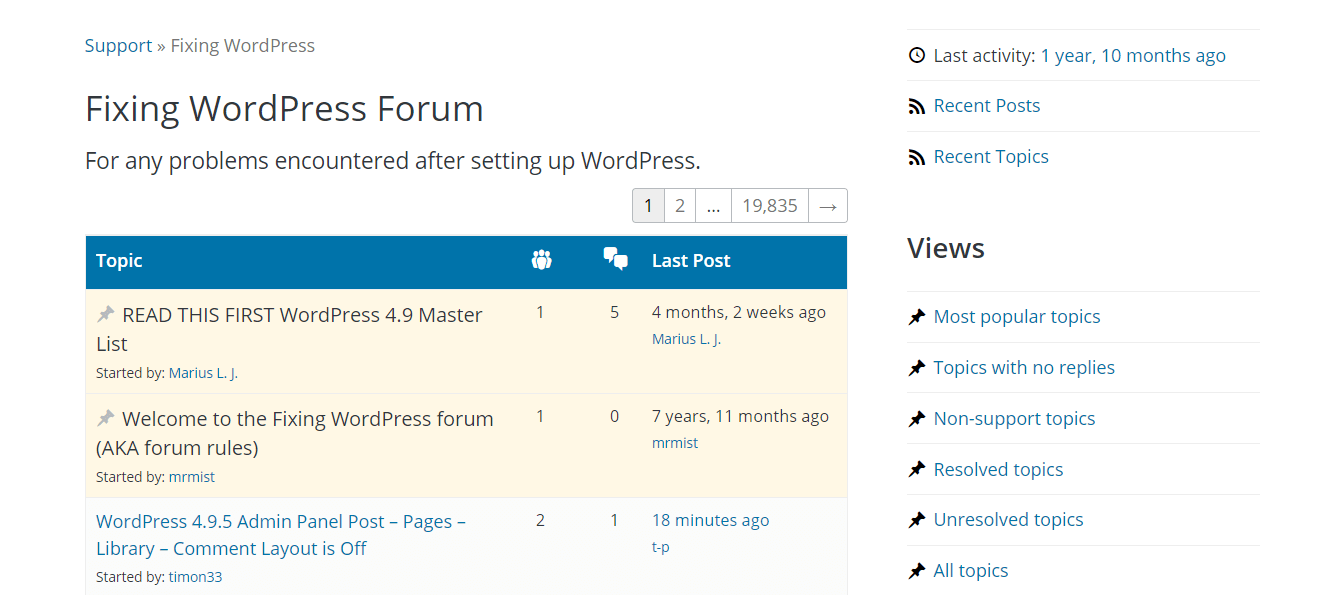Click the RSS icon next to Recent Posts
The height and width of the screenshot is (595, 1341).
(917, 105)
